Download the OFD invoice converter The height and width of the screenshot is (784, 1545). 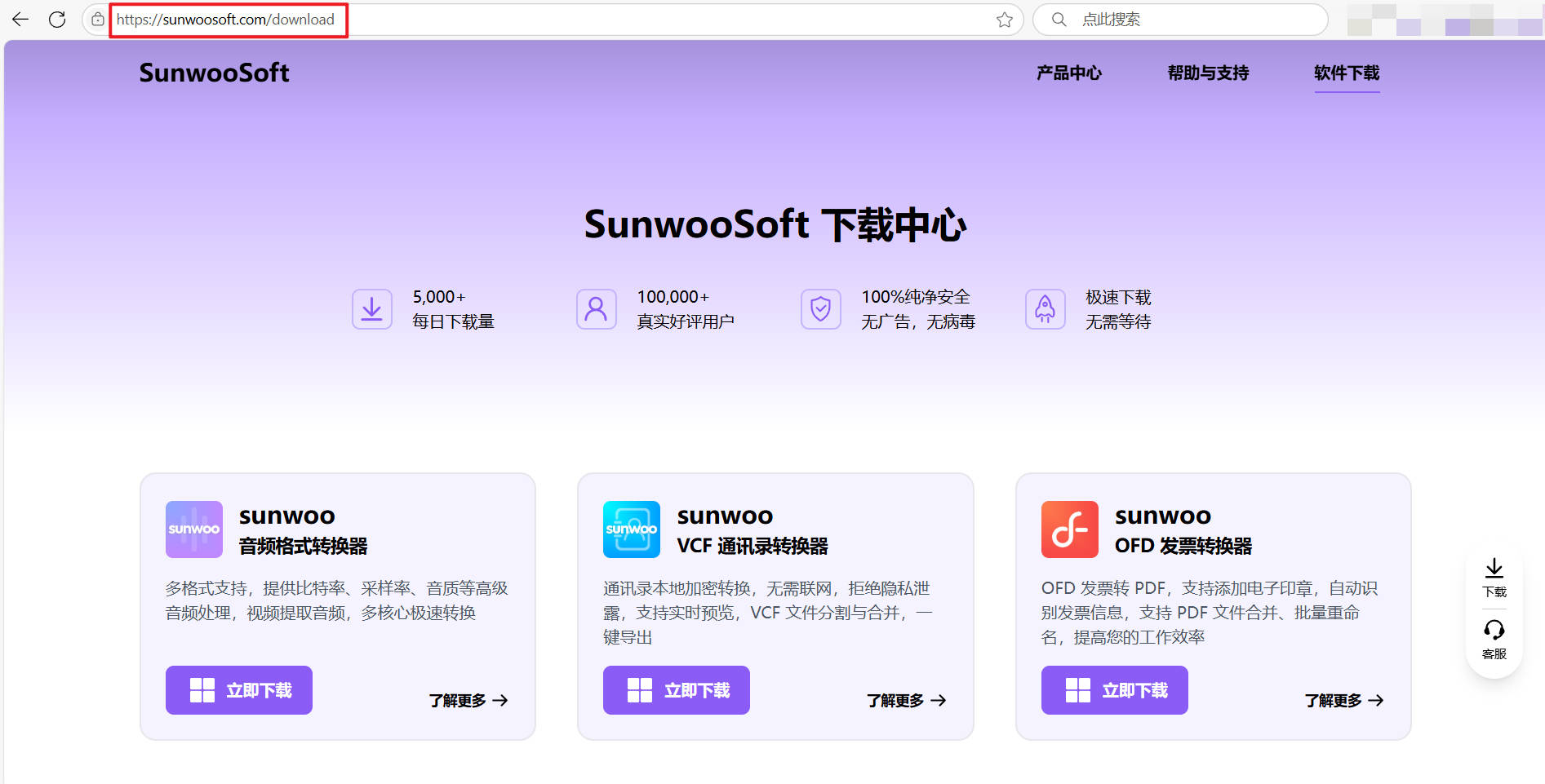[1115, 690]
